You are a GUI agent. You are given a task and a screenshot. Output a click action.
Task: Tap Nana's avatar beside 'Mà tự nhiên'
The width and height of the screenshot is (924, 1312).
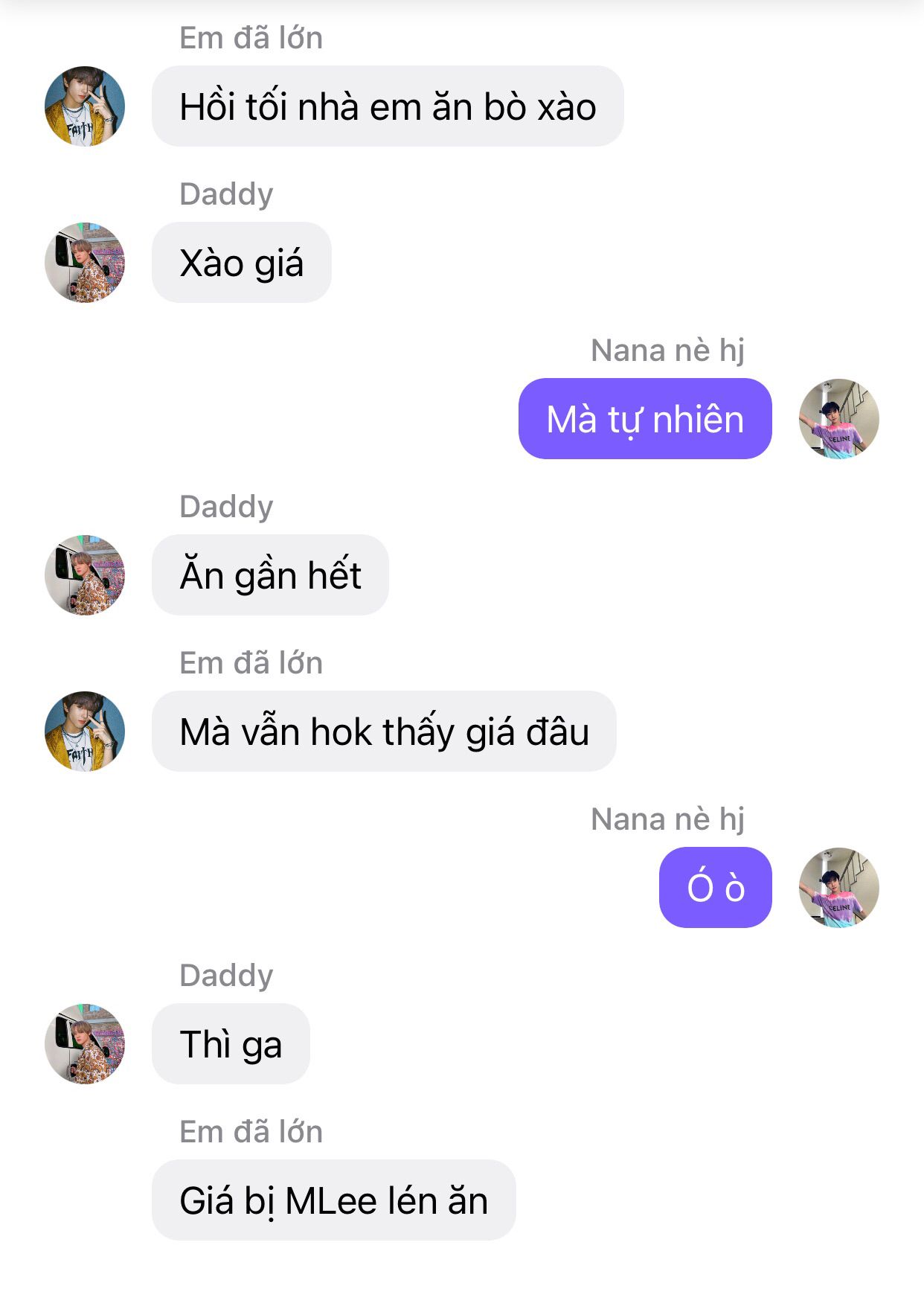(839, 419)
